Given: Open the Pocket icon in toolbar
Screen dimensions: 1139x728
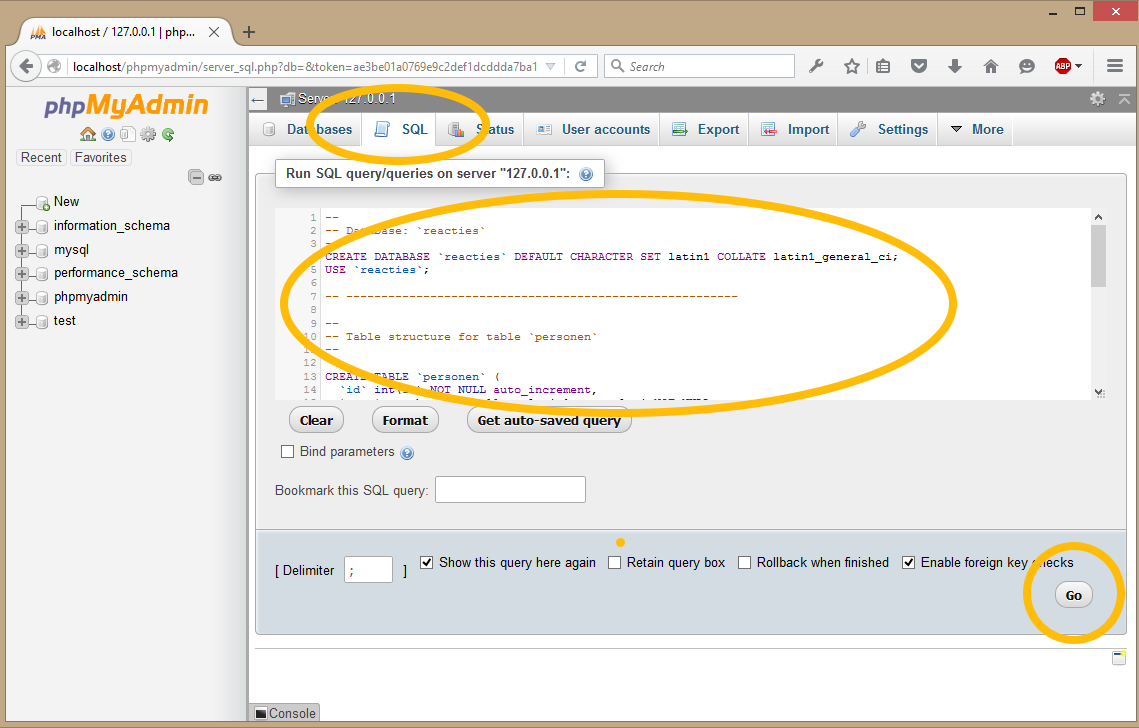Looking at the screenshot, I should 919,66.
